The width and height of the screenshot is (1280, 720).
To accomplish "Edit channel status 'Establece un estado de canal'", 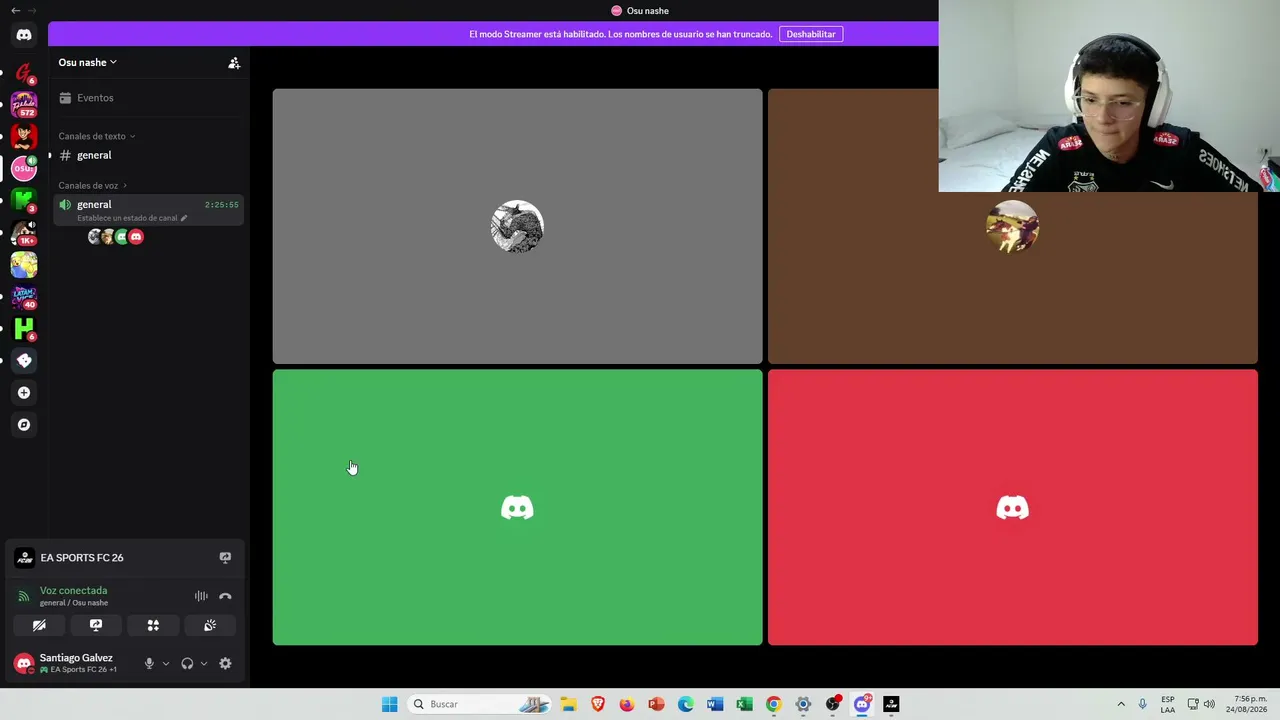I will [x=132, y=218].
